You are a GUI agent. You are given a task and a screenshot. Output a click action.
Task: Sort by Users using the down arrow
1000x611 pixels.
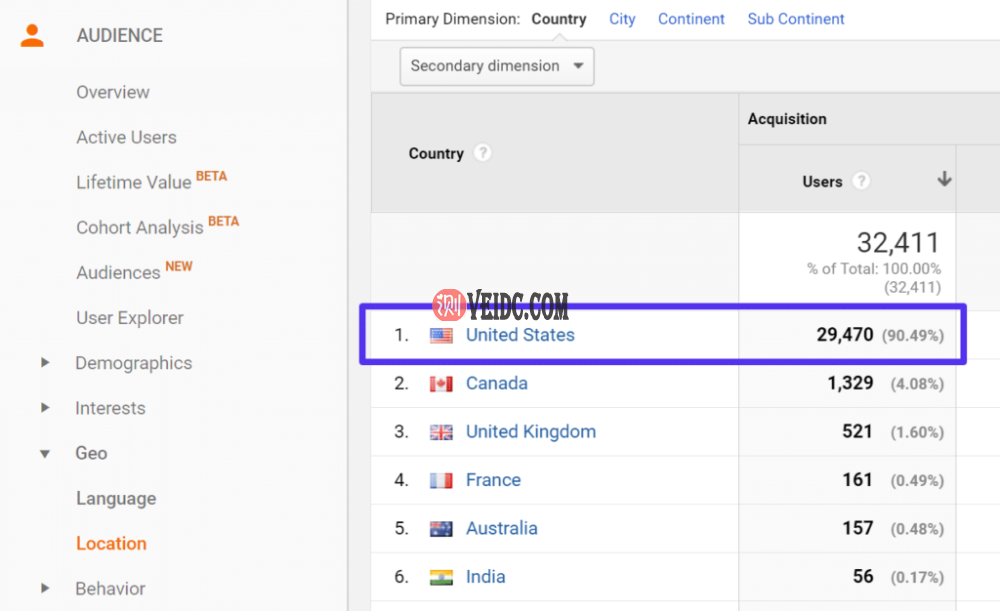coord(943,180)
